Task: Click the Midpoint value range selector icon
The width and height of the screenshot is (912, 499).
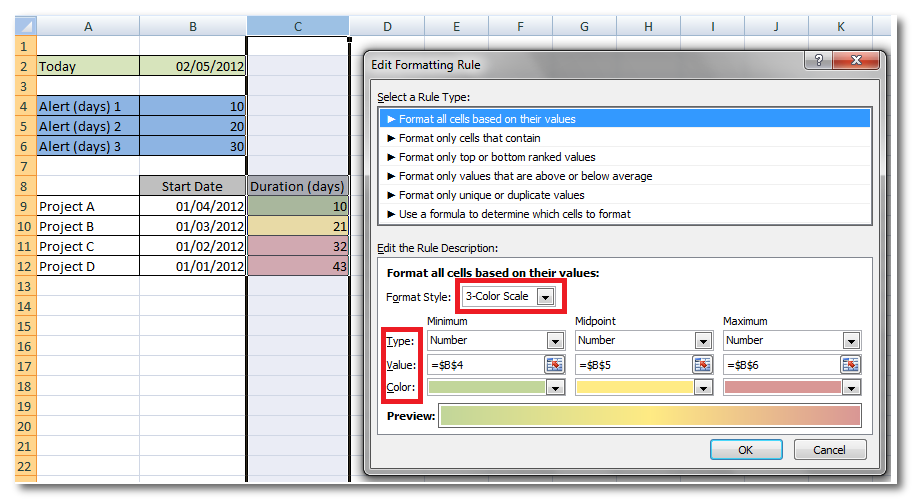Action: tap(703, 365)
